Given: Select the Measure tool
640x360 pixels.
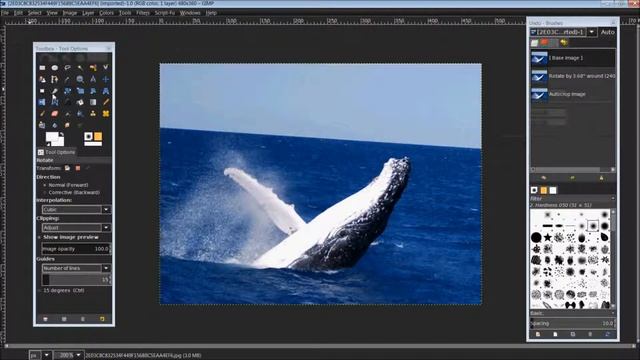Looking at the screenshot, I should 93,79.
